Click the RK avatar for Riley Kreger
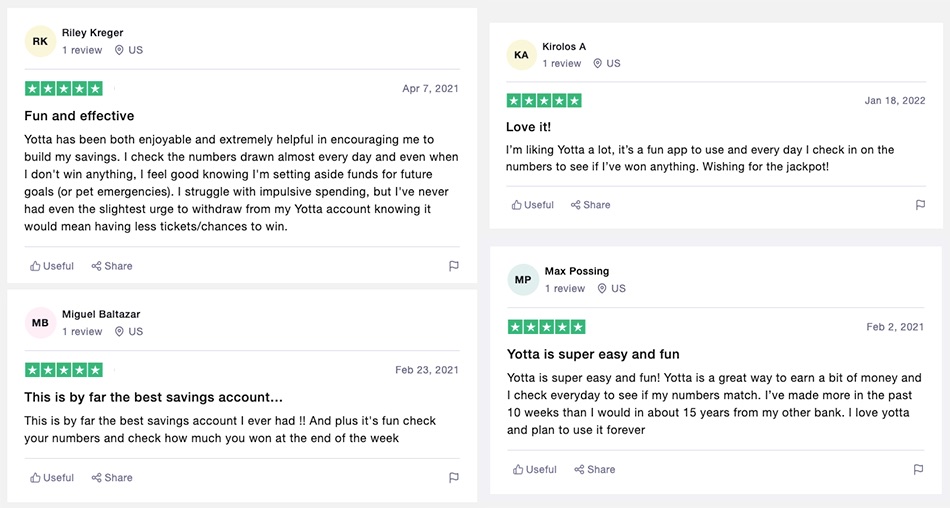 pyautogui.click(x=40, y=41)
